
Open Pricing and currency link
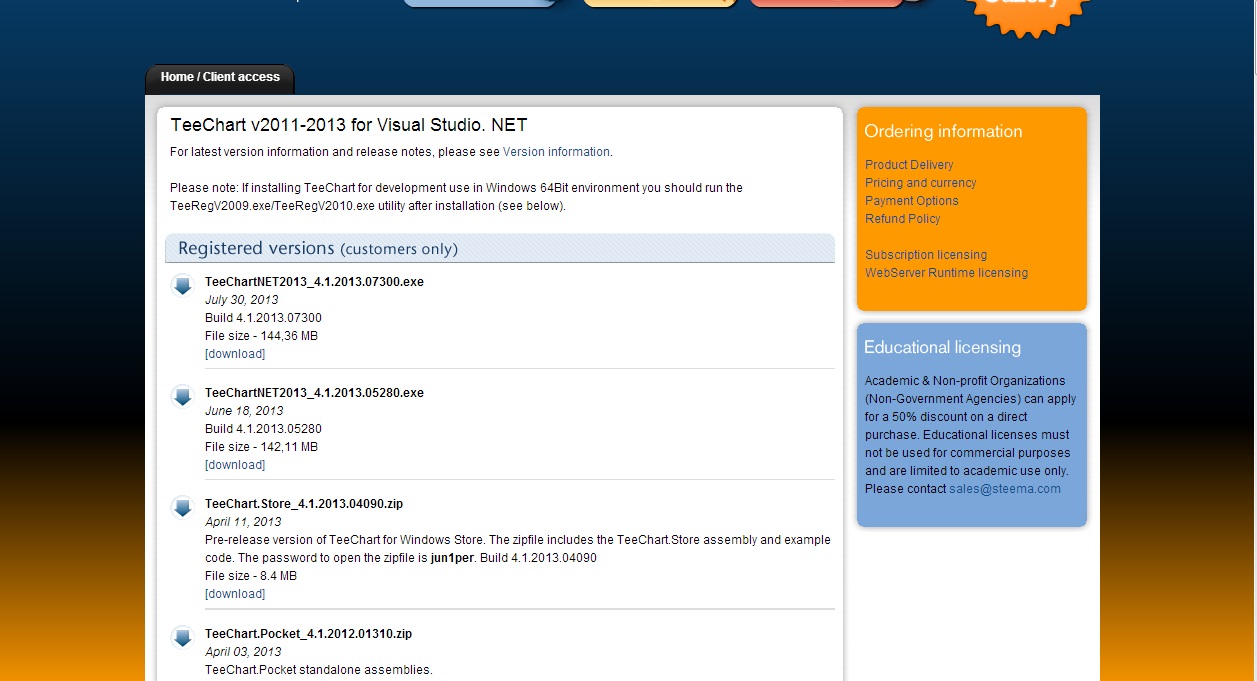pos(921,183)
